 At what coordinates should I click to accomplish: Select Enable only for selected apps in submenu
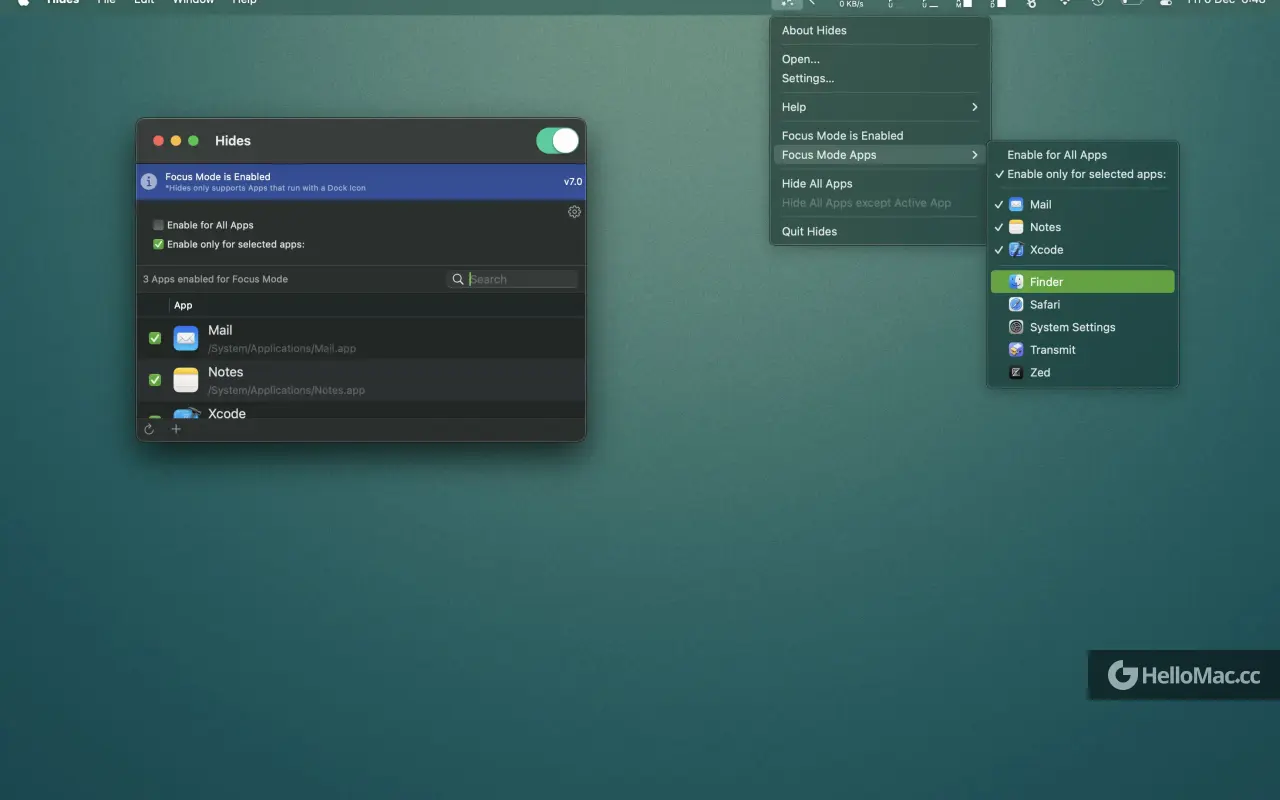point(1083,174)
